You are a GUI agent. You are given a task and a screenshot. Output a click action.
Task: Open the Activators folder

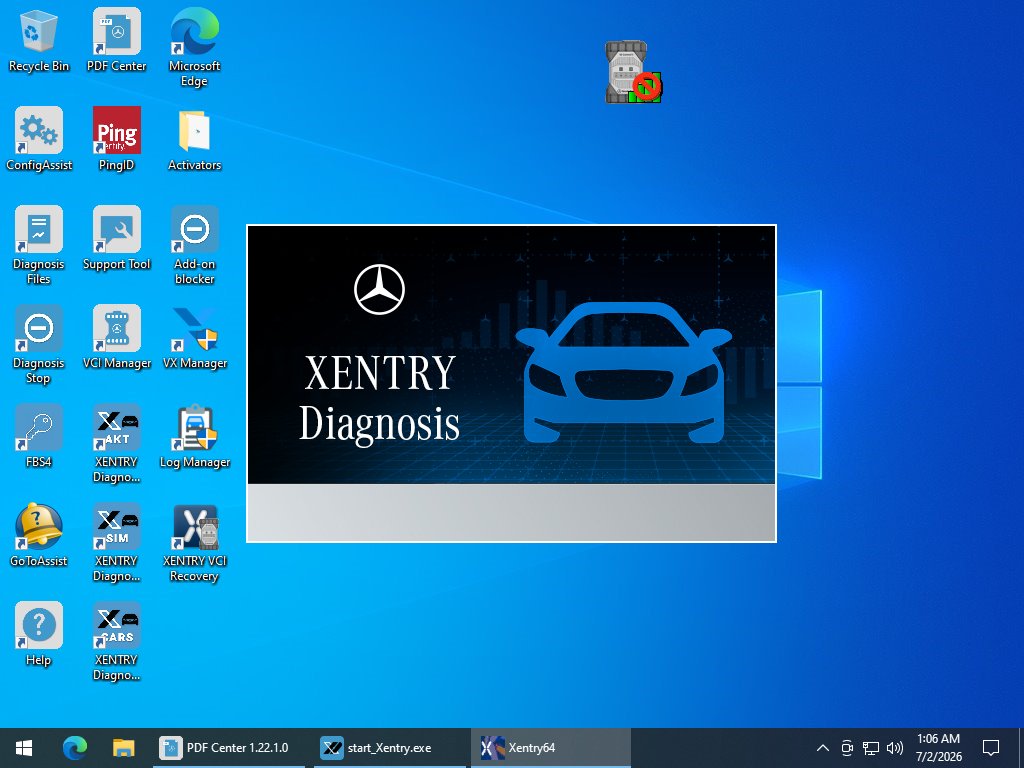point(195,139)
